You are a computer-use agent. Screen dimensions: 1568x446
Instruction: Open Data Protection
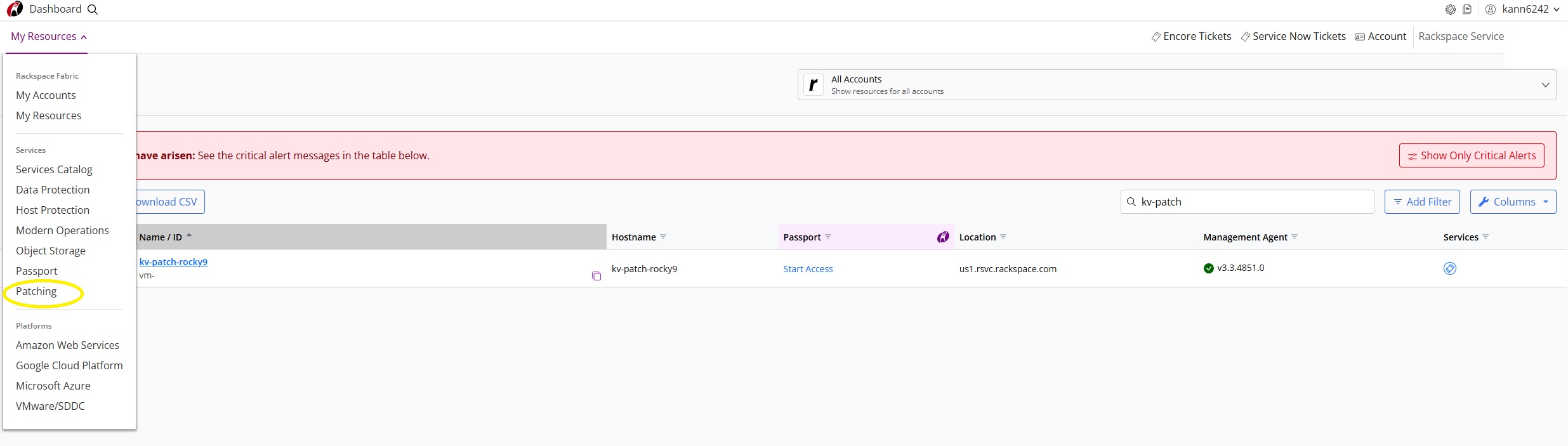point(53,190)
